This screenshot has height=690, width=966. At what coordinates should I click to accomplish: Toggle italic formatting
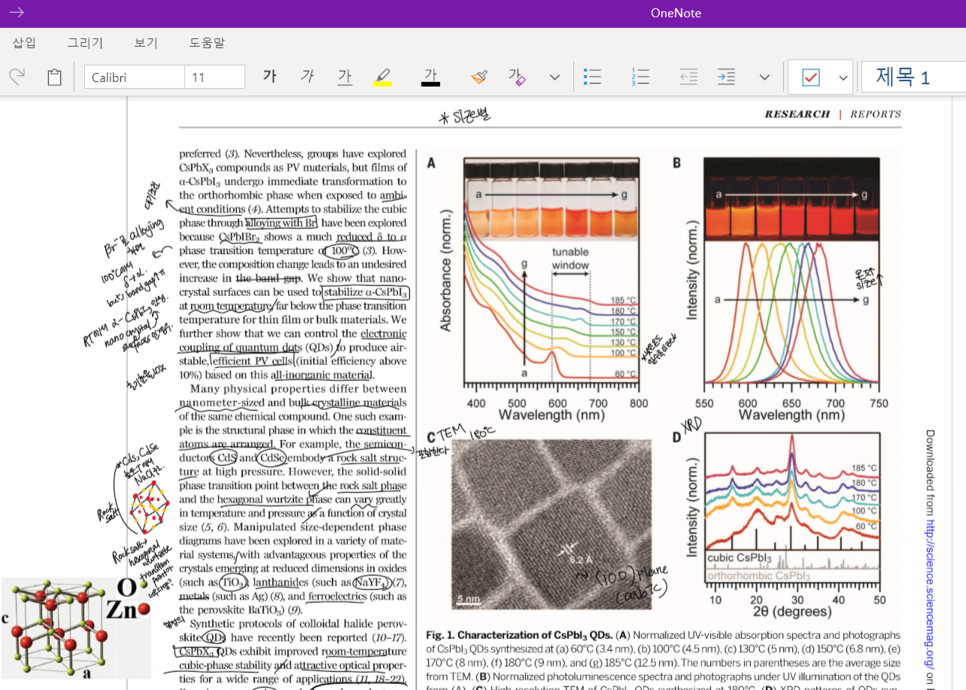click(x=307, y=76)
